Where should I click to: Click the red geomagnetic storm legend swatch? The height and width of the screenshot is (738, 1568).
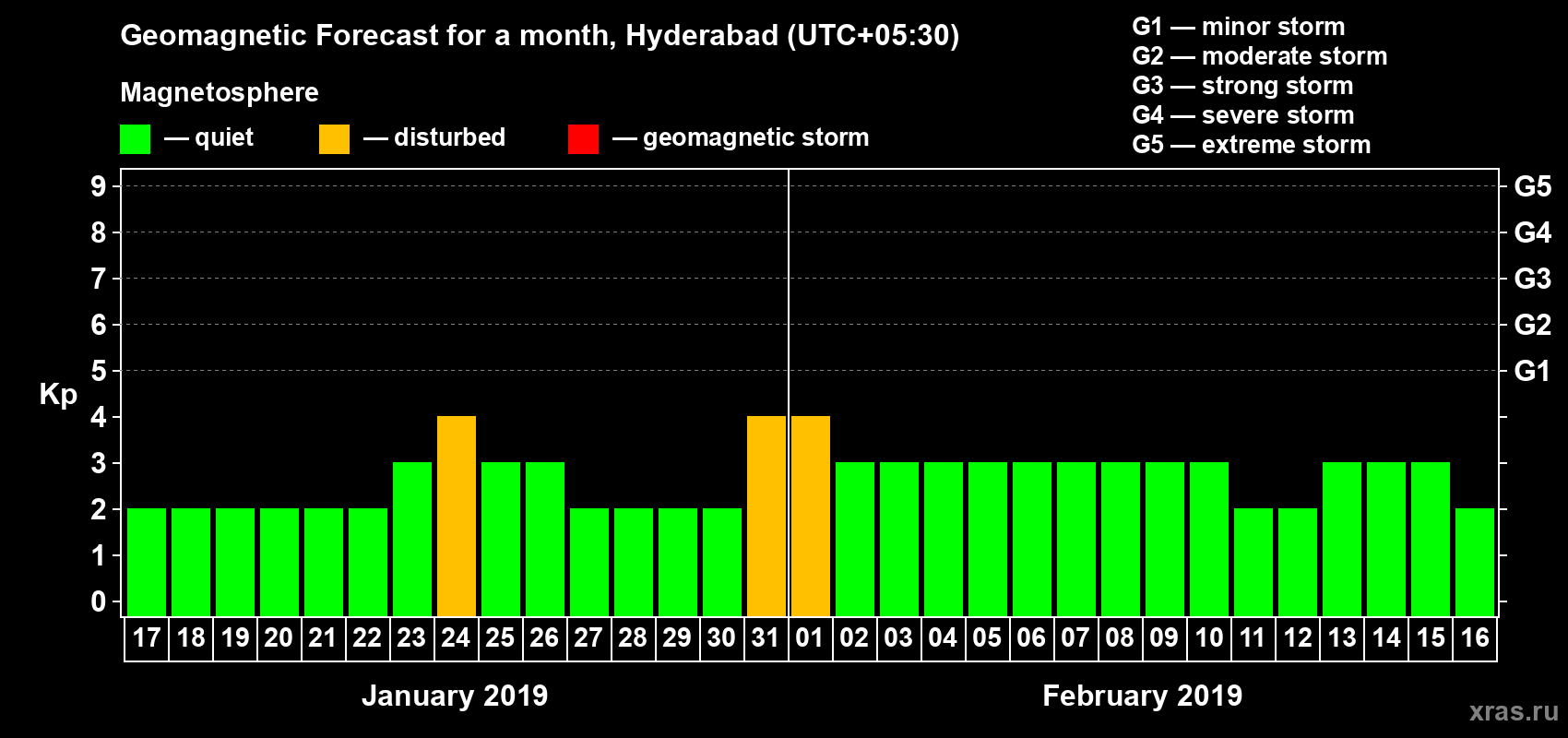point(583,139)
